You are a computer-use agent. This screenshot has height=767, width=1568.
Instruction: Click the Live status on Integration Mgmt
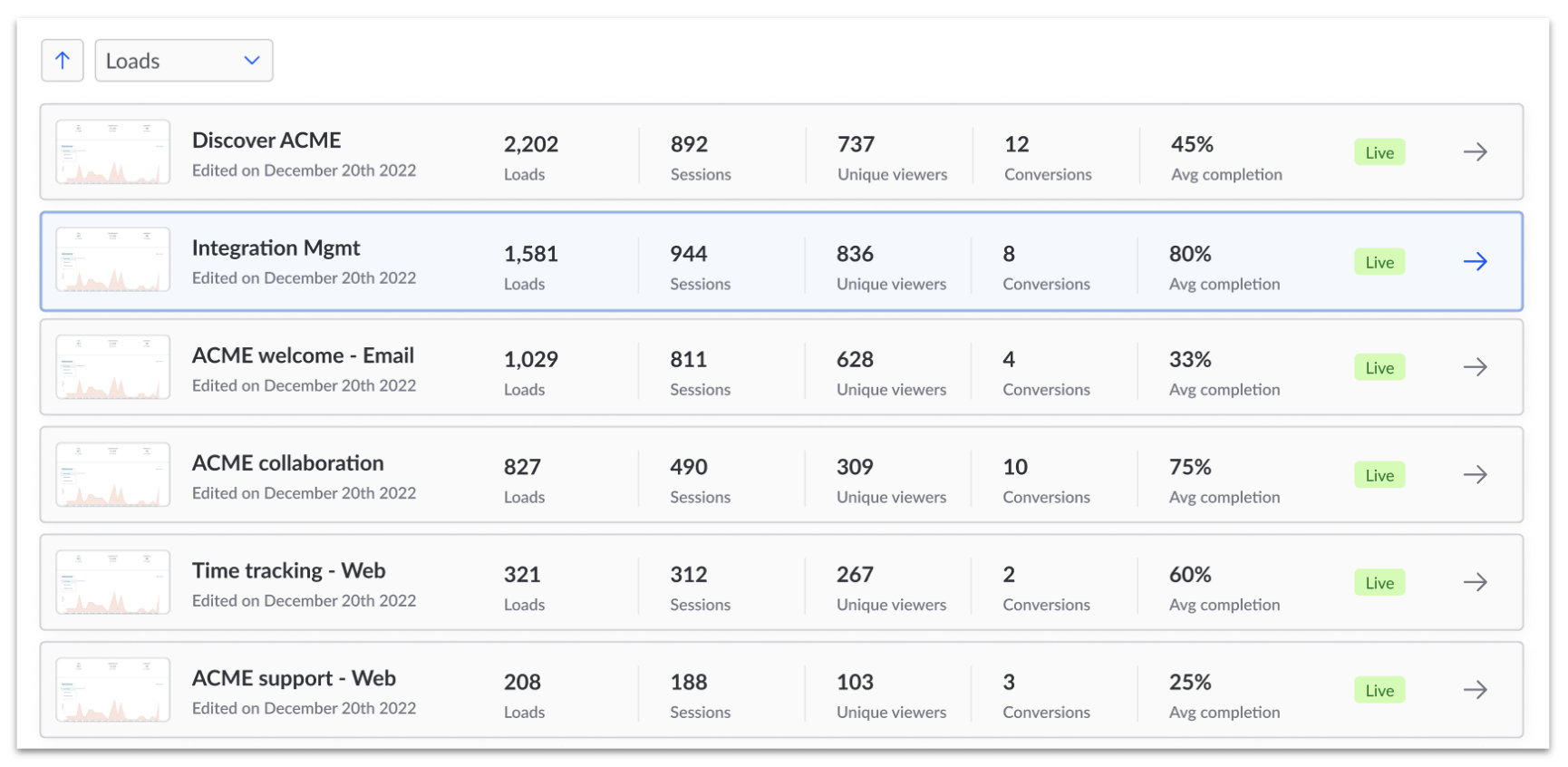pyautogui.click(x=1379, y=262)
